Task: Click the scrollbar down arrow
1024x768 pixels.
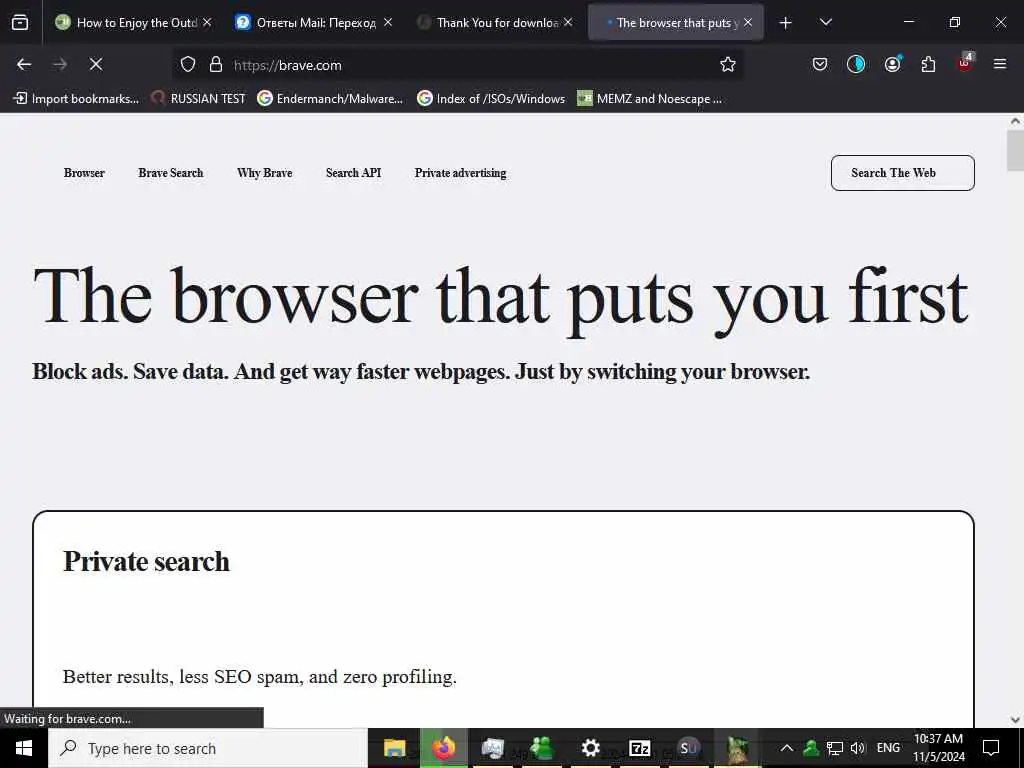Action: click(x=1015, y=720)
